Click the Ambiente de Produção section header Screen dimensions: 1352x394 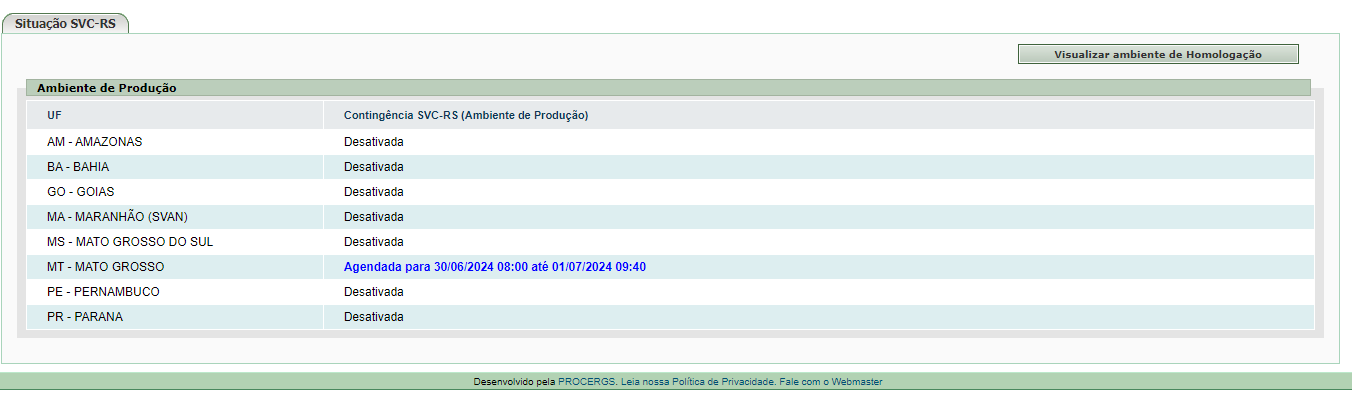click(107, 88)
